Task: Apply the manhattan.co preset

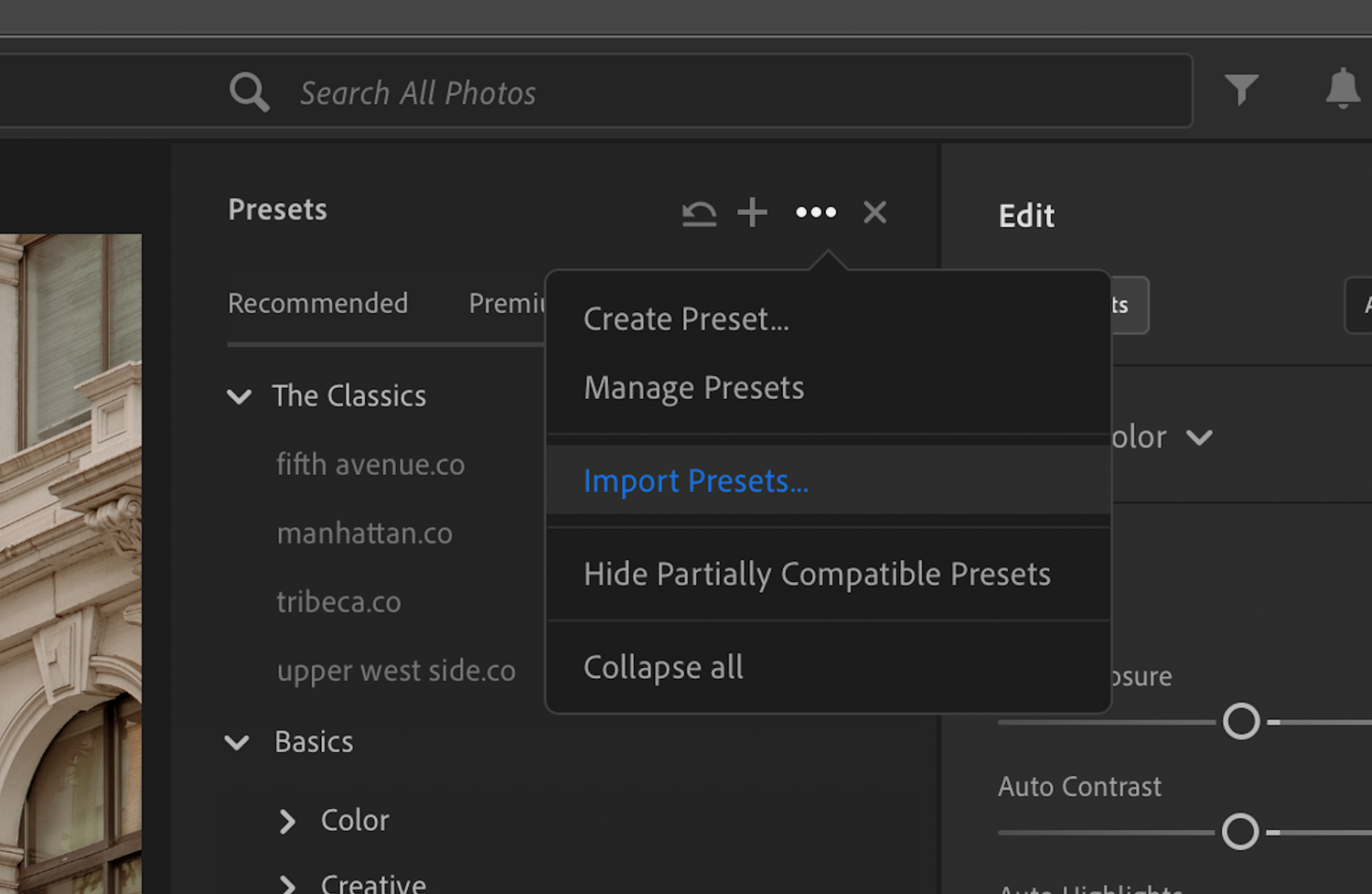Action: [364, 533]
